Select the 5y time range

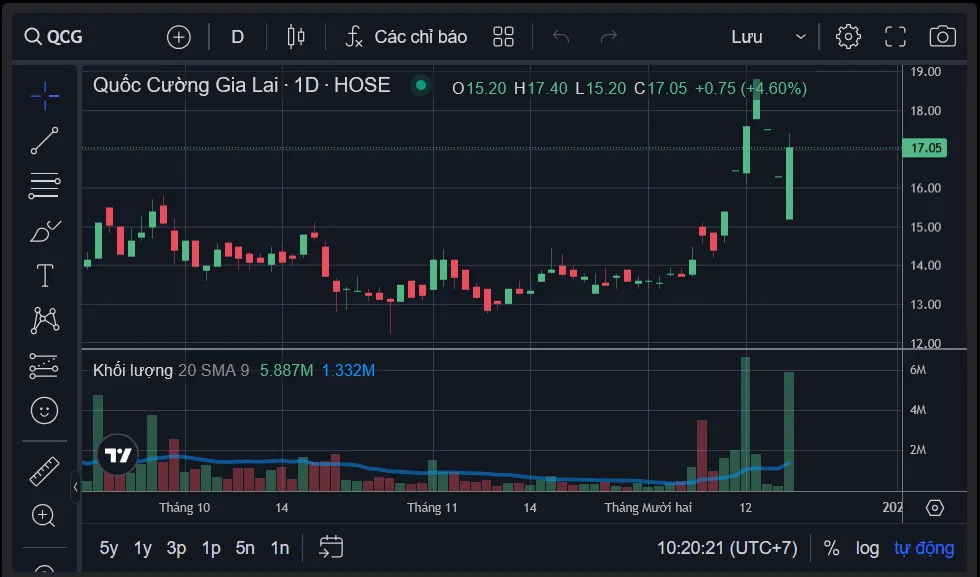109,548
